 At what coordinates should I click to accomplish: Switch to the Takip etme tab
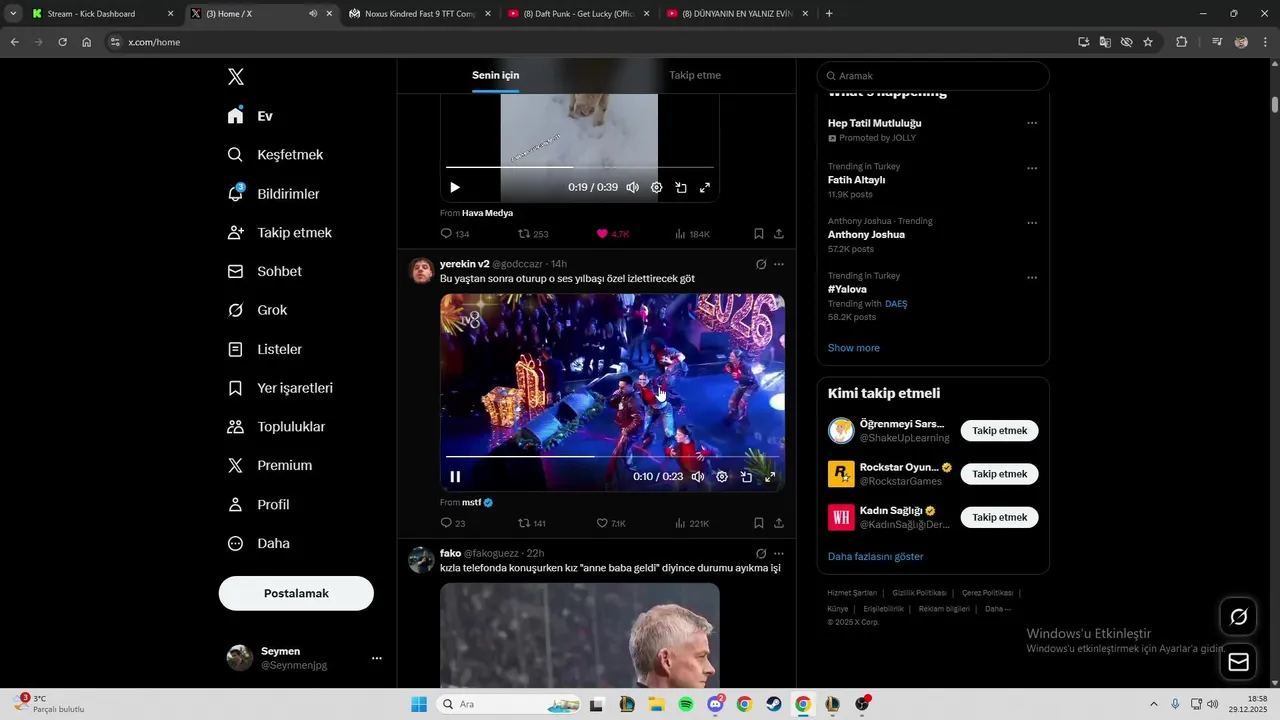point(695,75)
